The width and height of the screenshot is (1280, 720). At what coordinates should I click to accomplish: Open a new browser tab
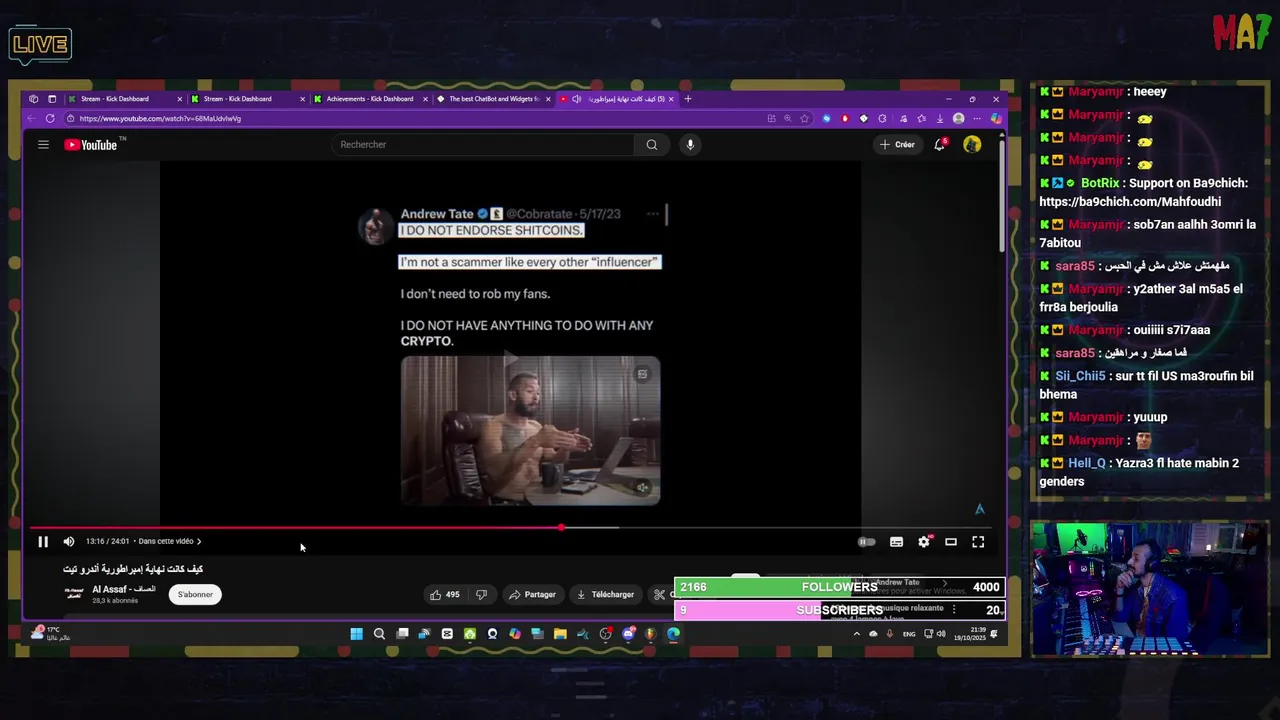688,99
